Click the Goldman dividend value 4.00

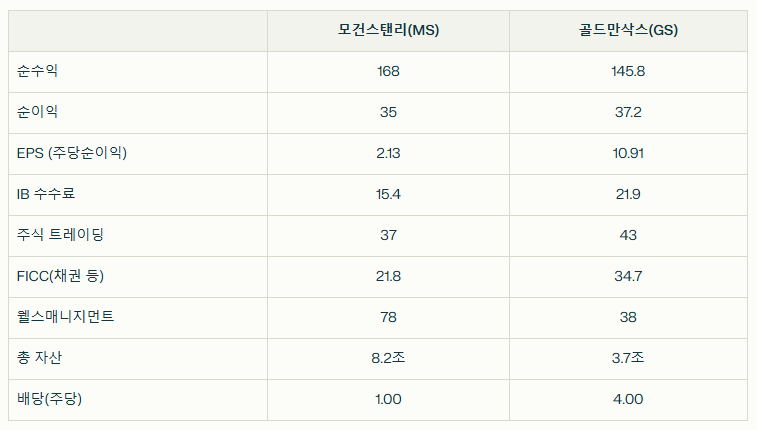point(628,399)
